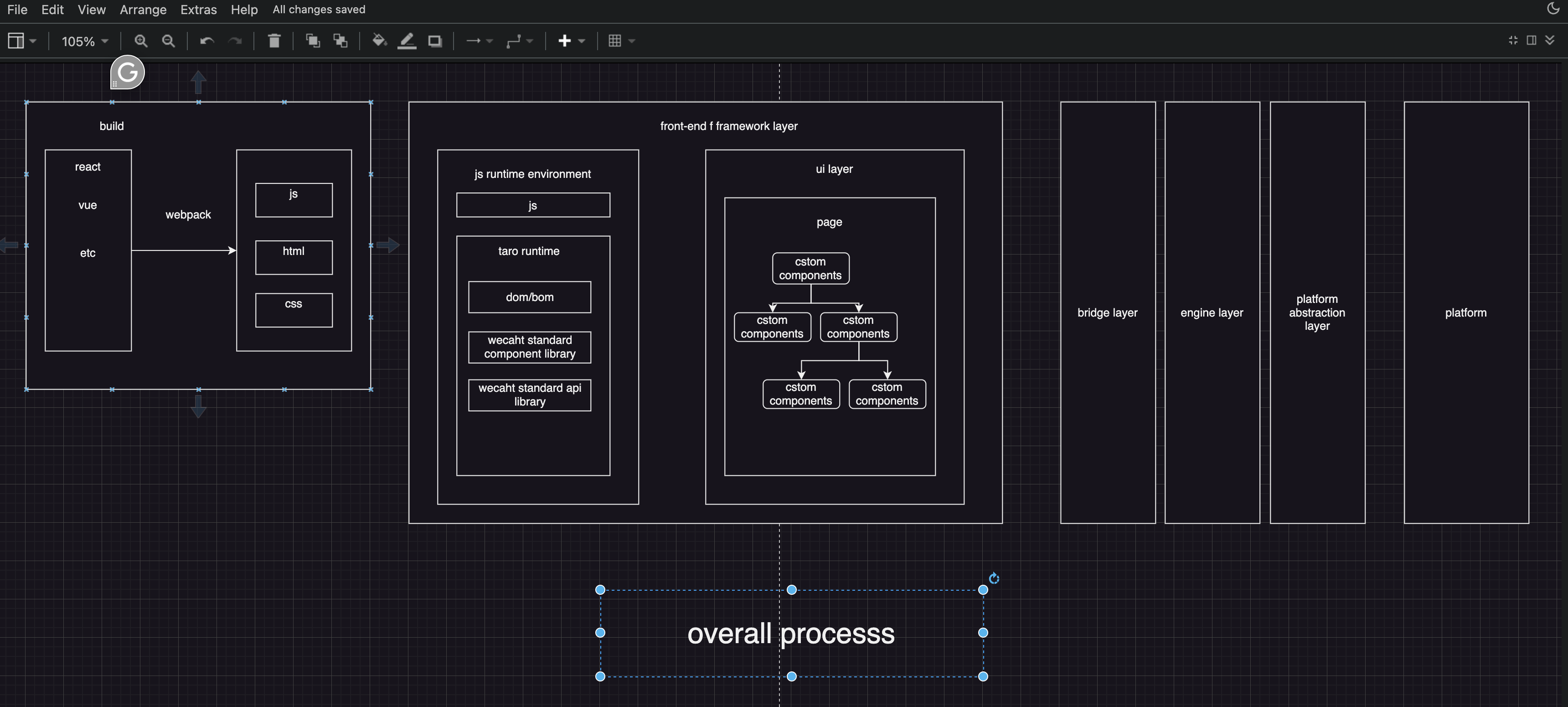The width and height of the screenshot is (1568, 707).
Task: Open the Extras menu
Action: 198,10
